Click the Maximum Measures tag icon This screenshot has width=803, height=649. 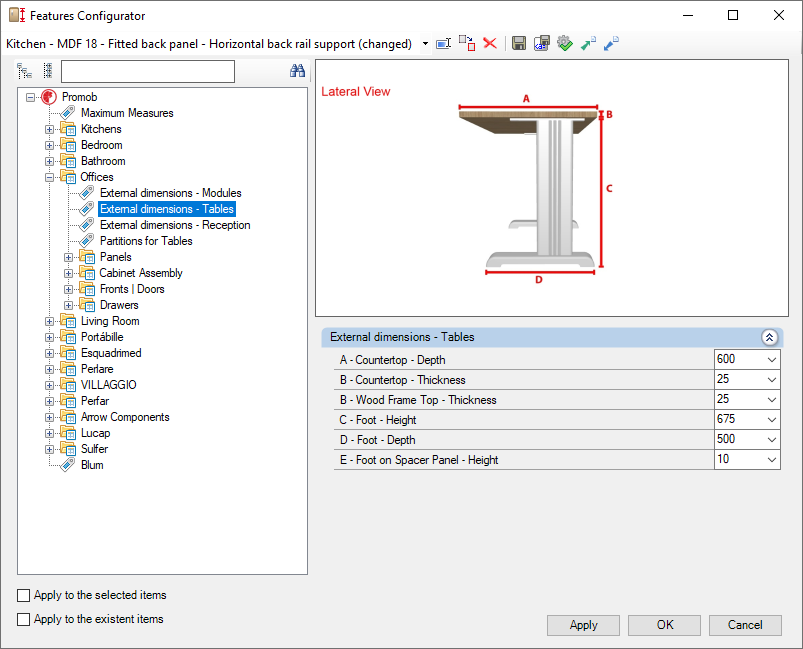tap(68, 113)
